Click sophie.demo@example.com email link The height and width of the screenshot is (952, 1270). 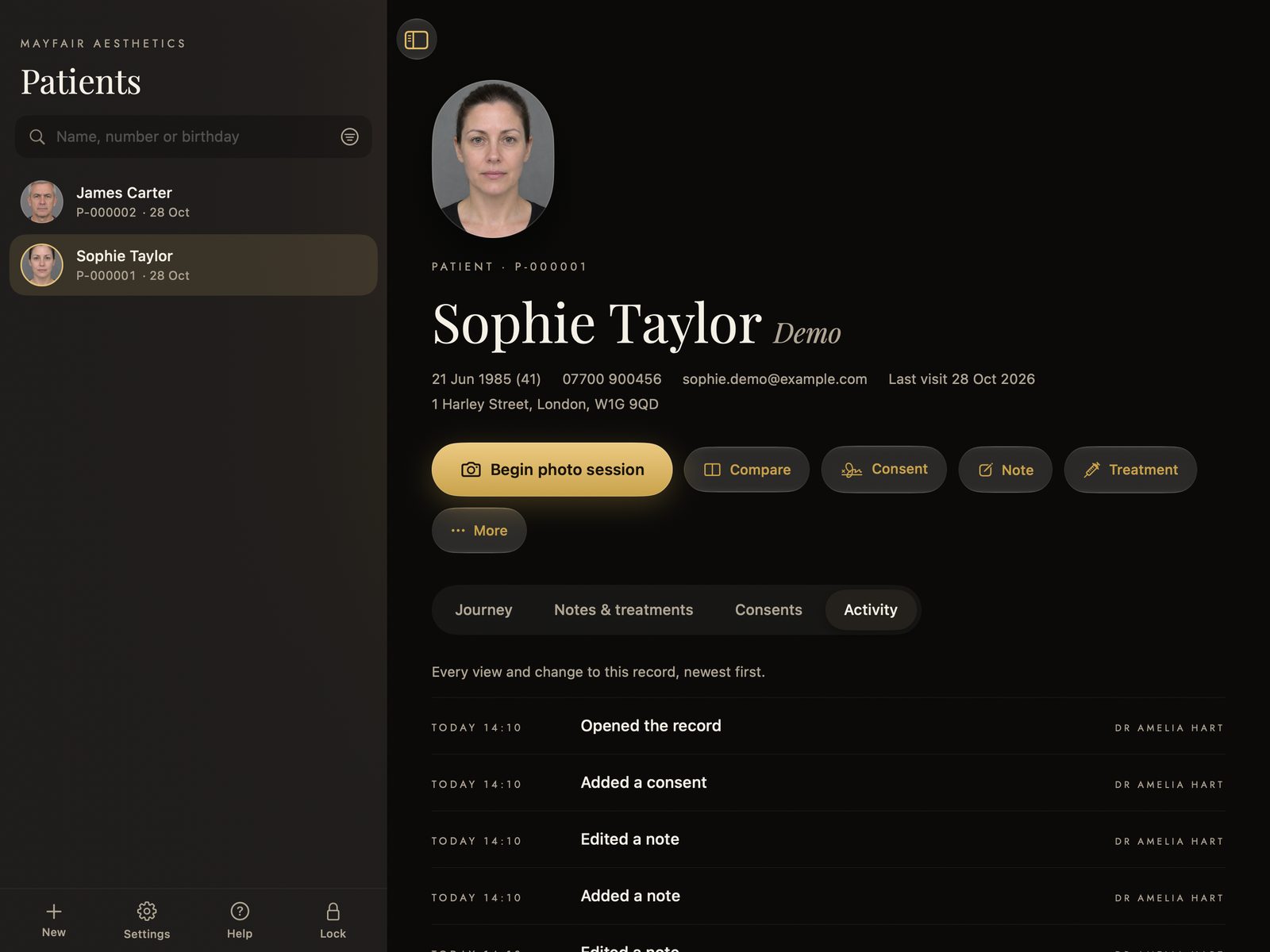tap(775, 379)
